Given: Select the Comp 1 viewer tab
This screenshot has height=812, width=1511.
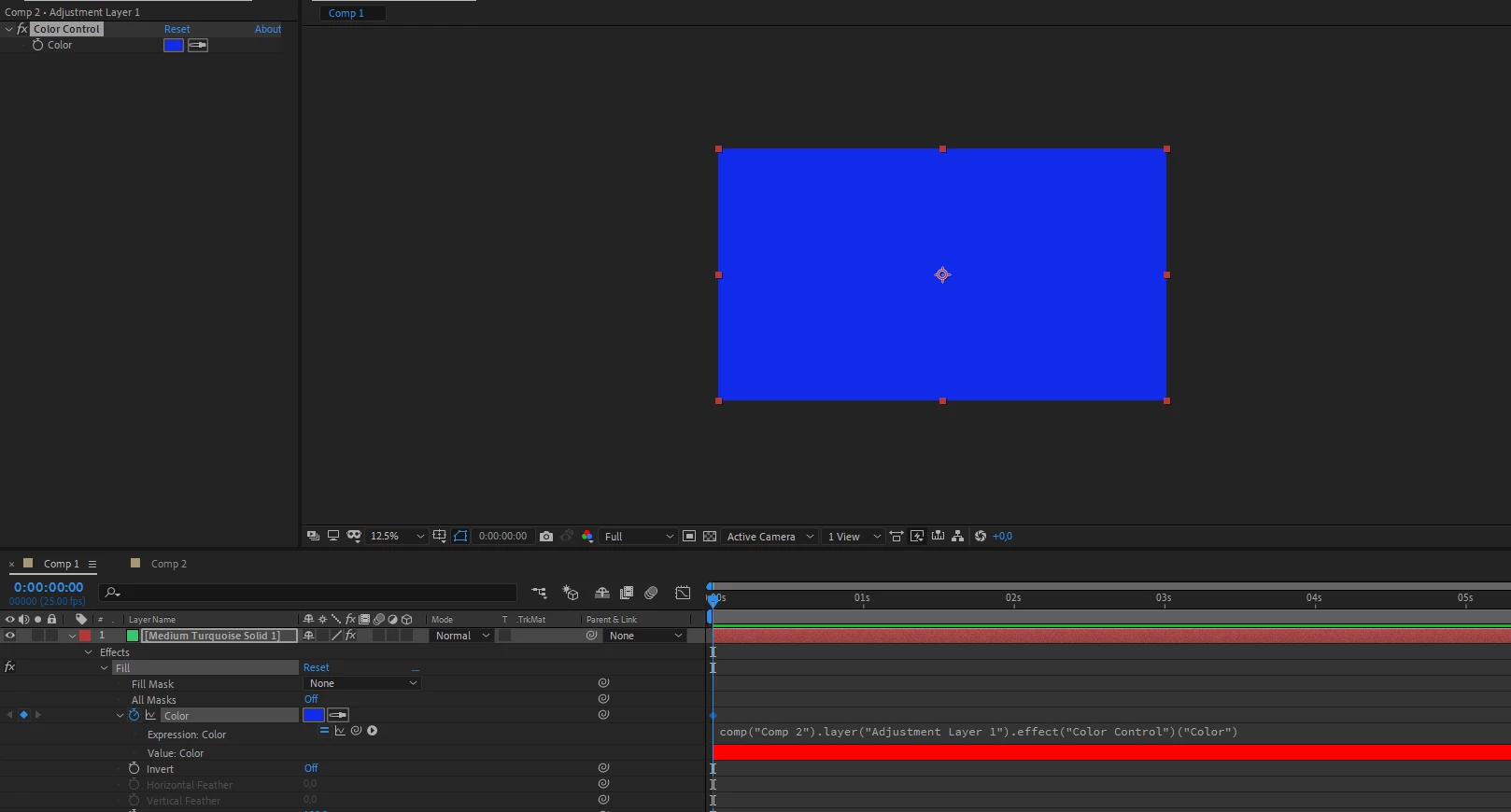Looking at the screenshot, I should (x=346, y=13).
